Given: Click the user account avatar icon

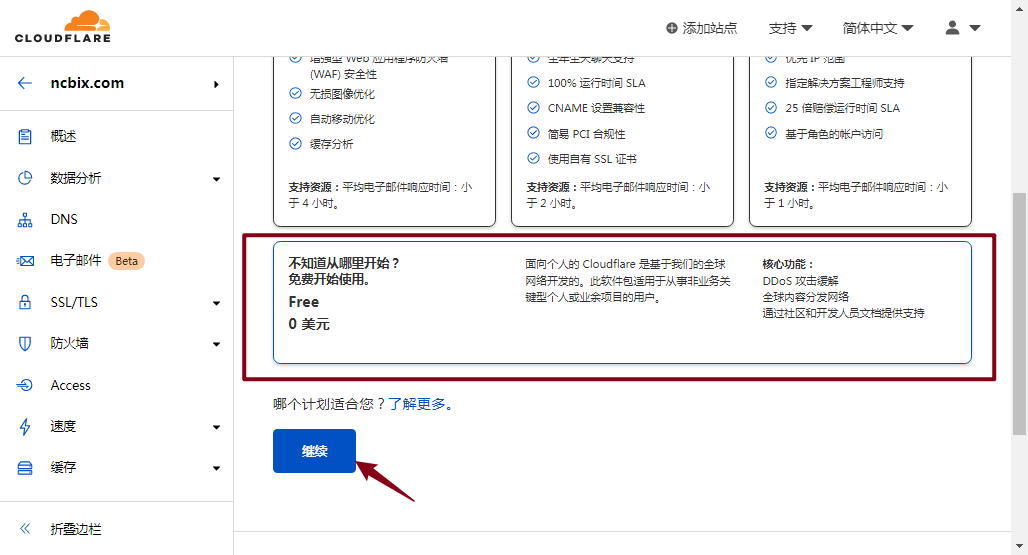Looking at the screenshot, I should tap(953, 28).
